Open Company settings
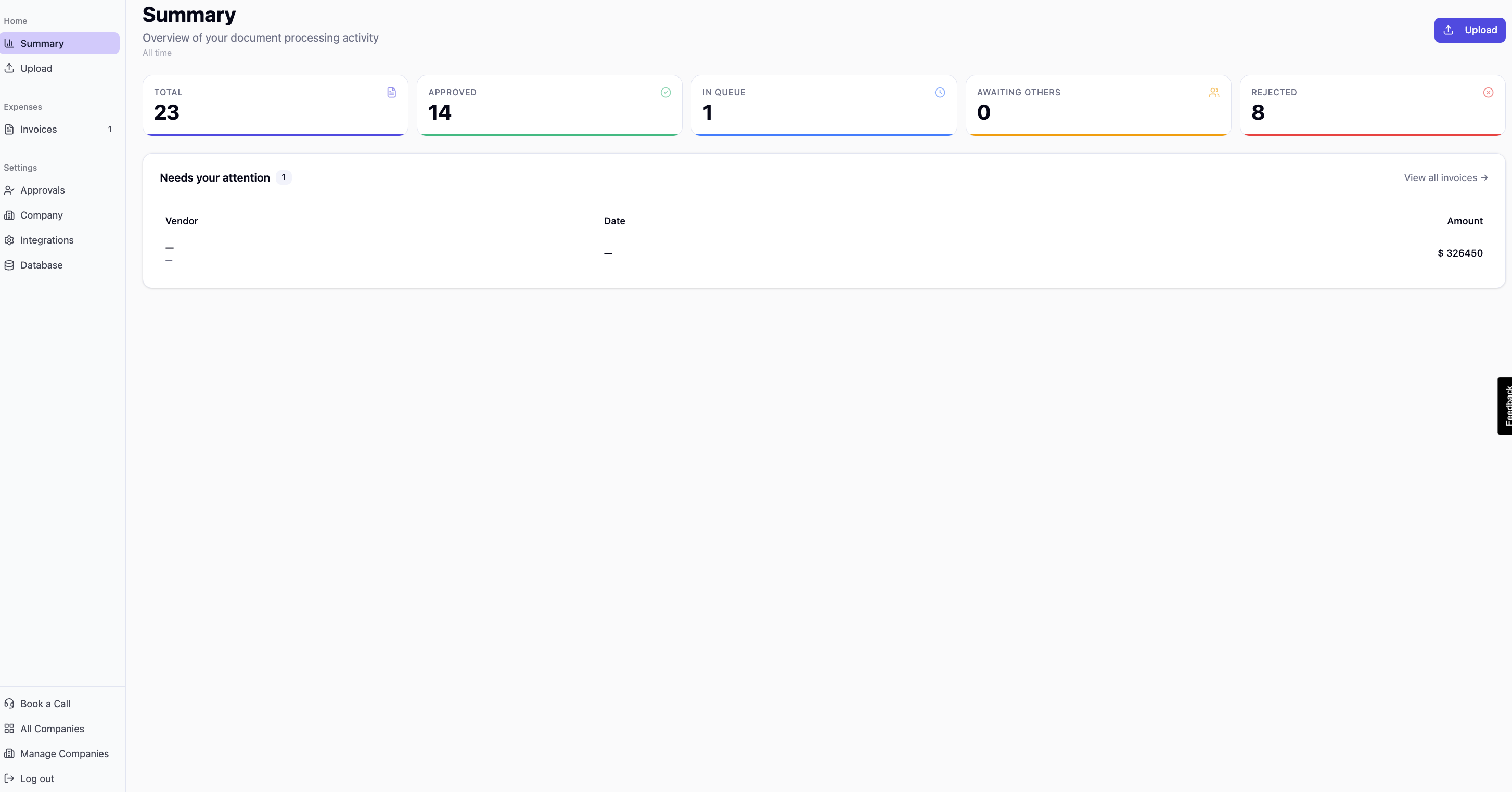Screen dimensions: 1512x792 (x=60, y=215)
